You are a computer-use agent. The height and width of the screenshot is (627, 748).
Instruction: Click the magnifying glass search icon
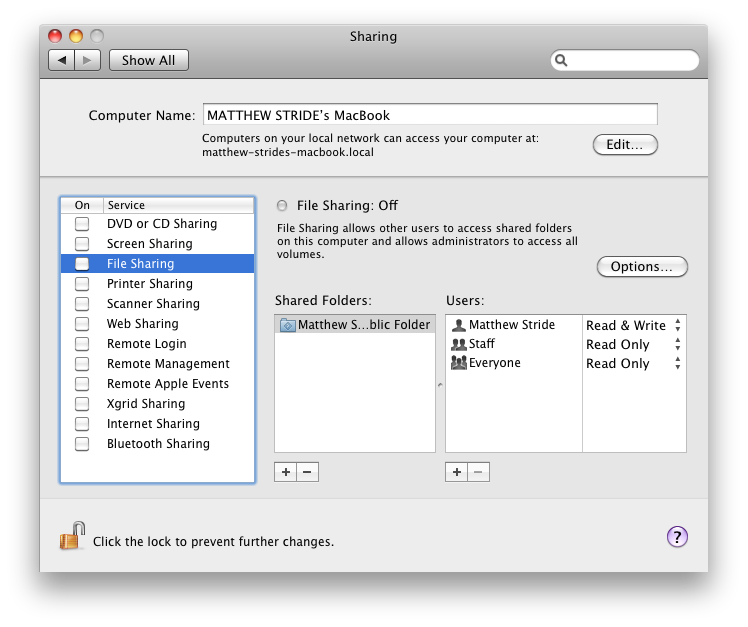[x=561, y=61]
